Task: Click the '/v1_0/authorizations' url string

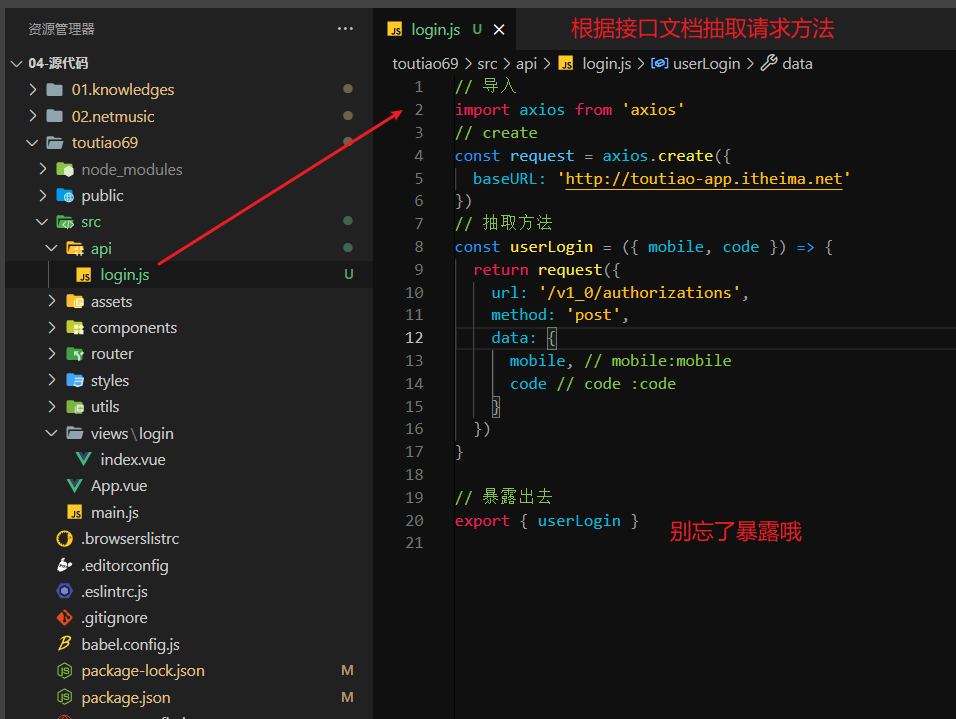Action: [640, 293]
